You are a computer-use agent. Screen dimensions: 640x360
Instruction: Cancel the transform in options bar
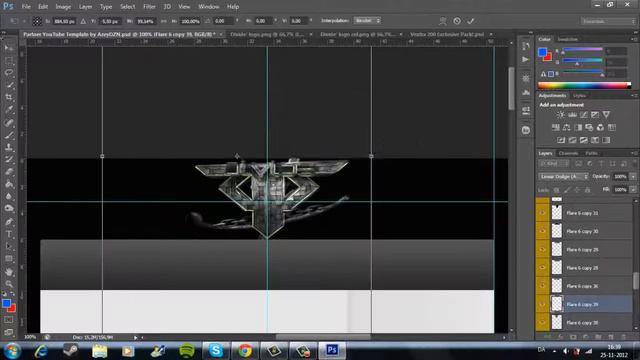457,21
